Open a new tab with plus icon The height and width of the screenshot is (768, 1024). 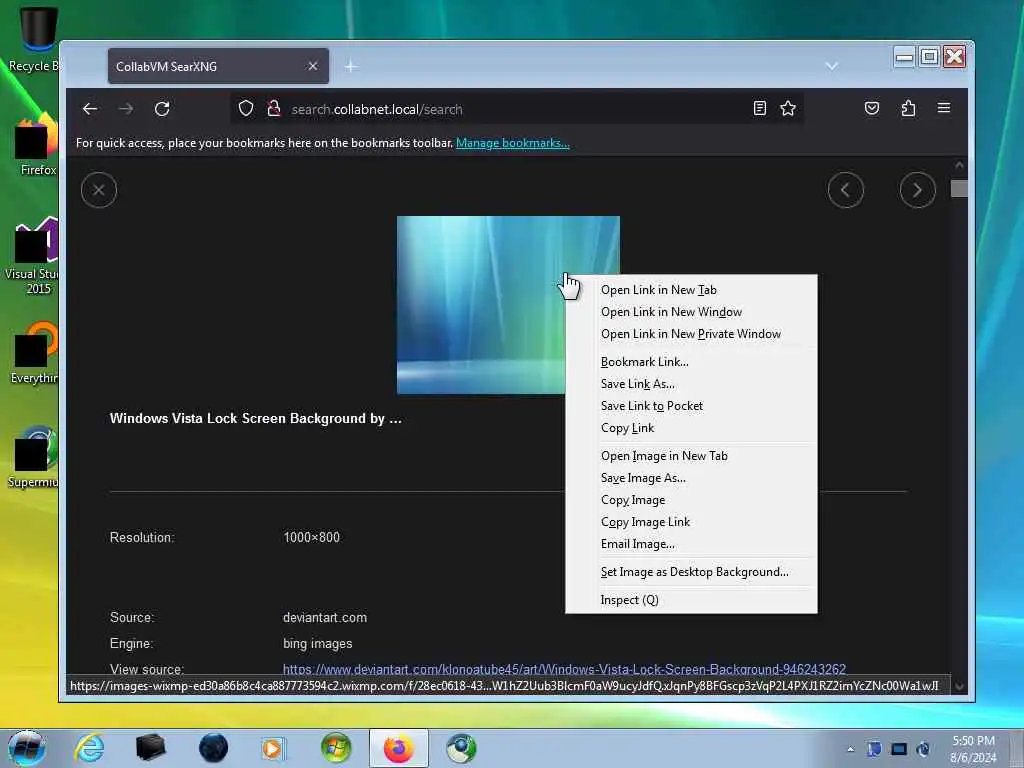[x=351, y=67]
